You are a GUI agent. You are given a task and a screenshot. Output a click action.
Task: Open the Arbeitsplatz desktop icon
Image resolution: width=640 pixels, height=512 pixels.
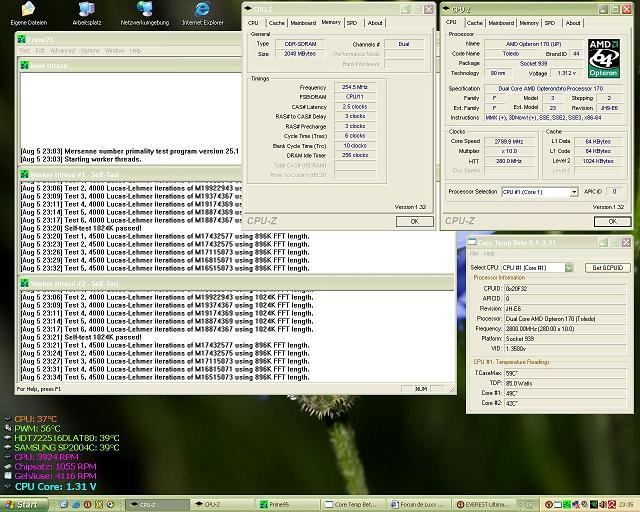click(x=87, y=11)
